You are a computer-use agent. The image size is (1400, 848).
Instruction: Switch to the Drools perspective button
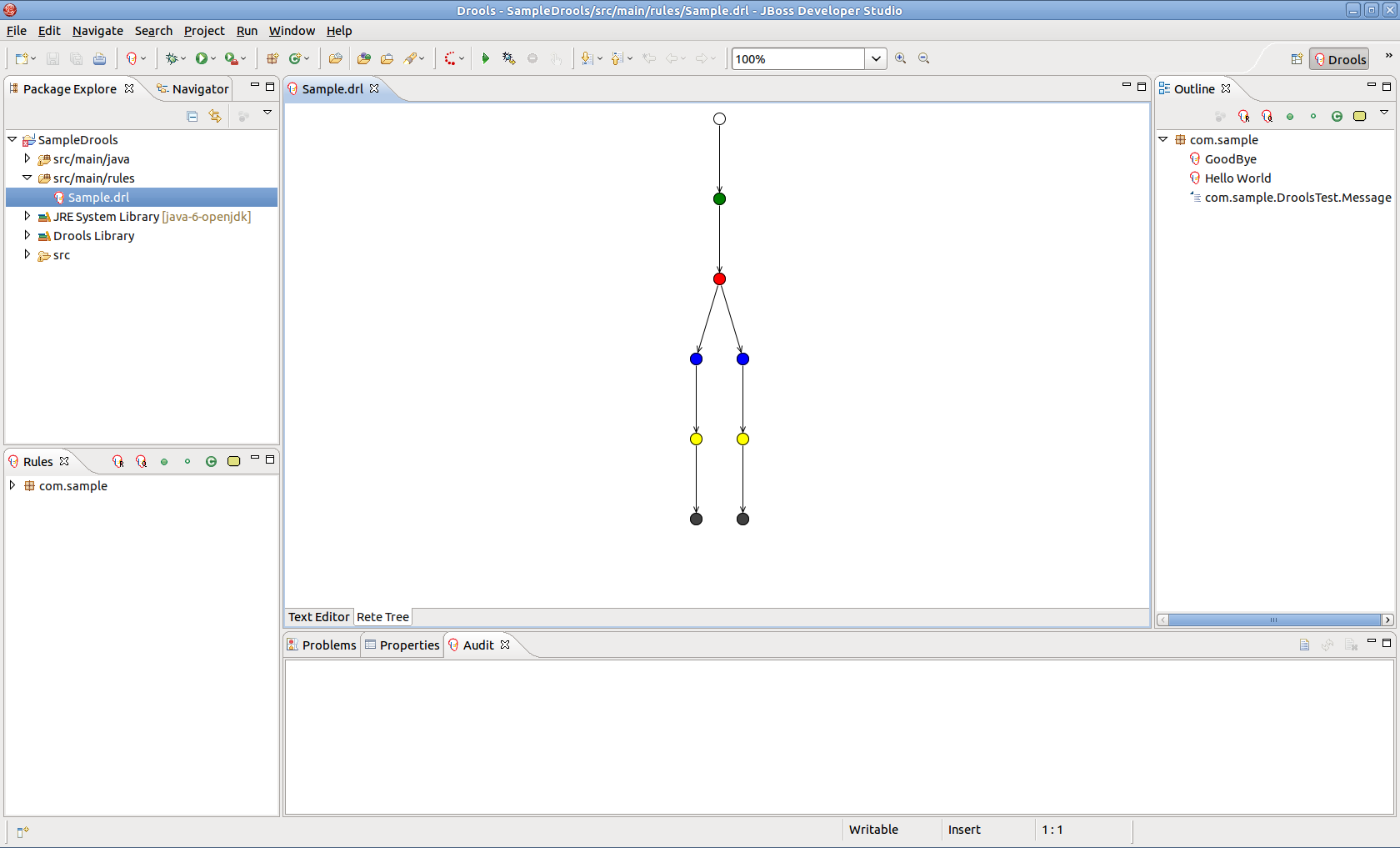click(x=1339, y=59)
